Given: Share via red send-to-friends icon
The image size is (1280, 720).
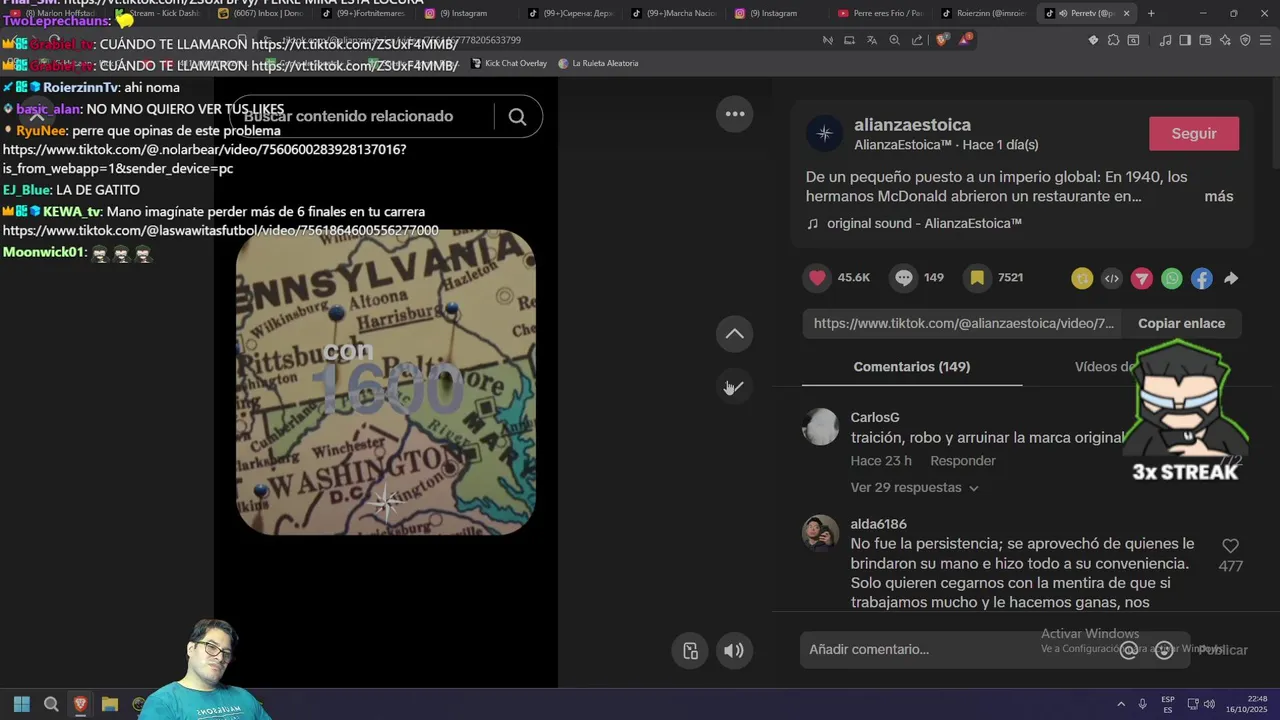Looking at the screenshot, I should click(1142, 279).
